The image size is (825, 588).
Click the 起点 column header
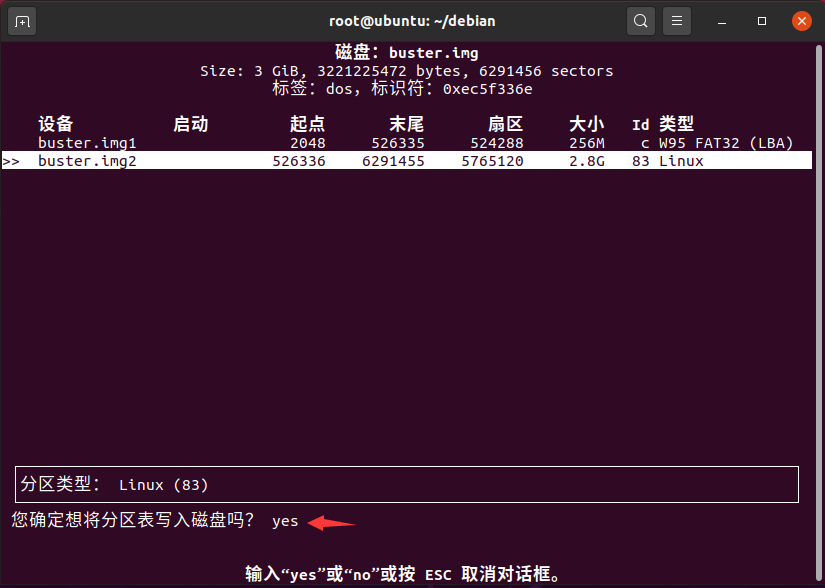tap(307, 124)
